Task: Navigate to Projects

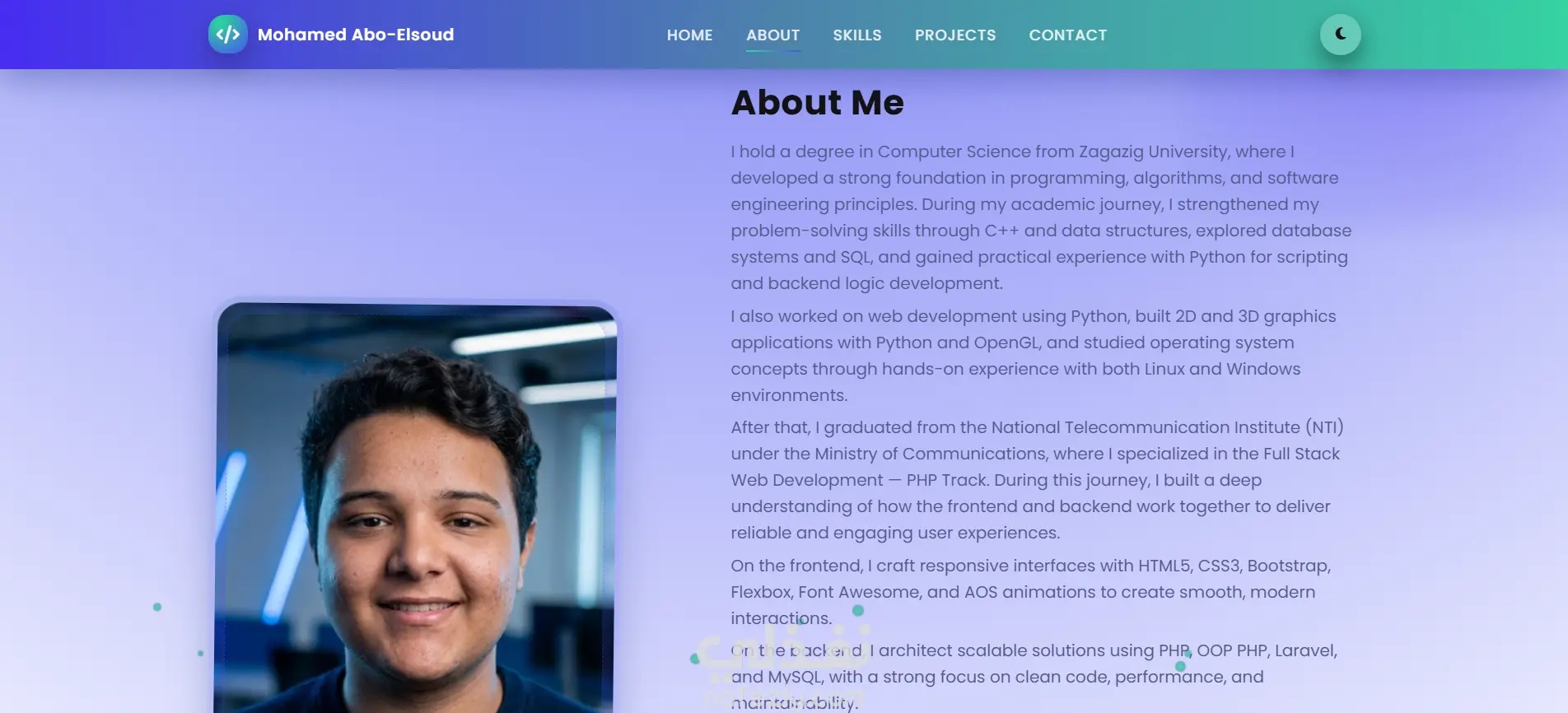Action: pyautogui.click(x=954, y=35)
